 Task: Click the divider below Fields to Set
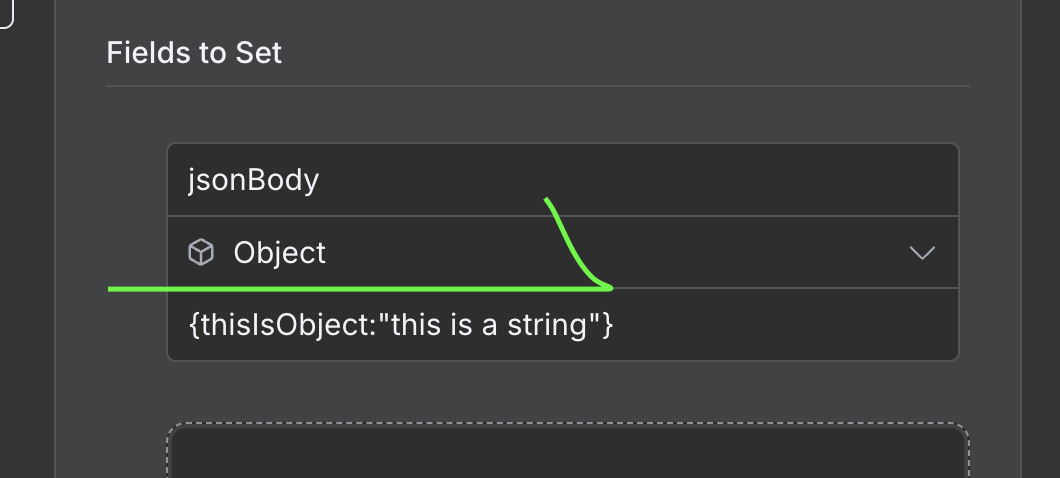click(537, 86)
